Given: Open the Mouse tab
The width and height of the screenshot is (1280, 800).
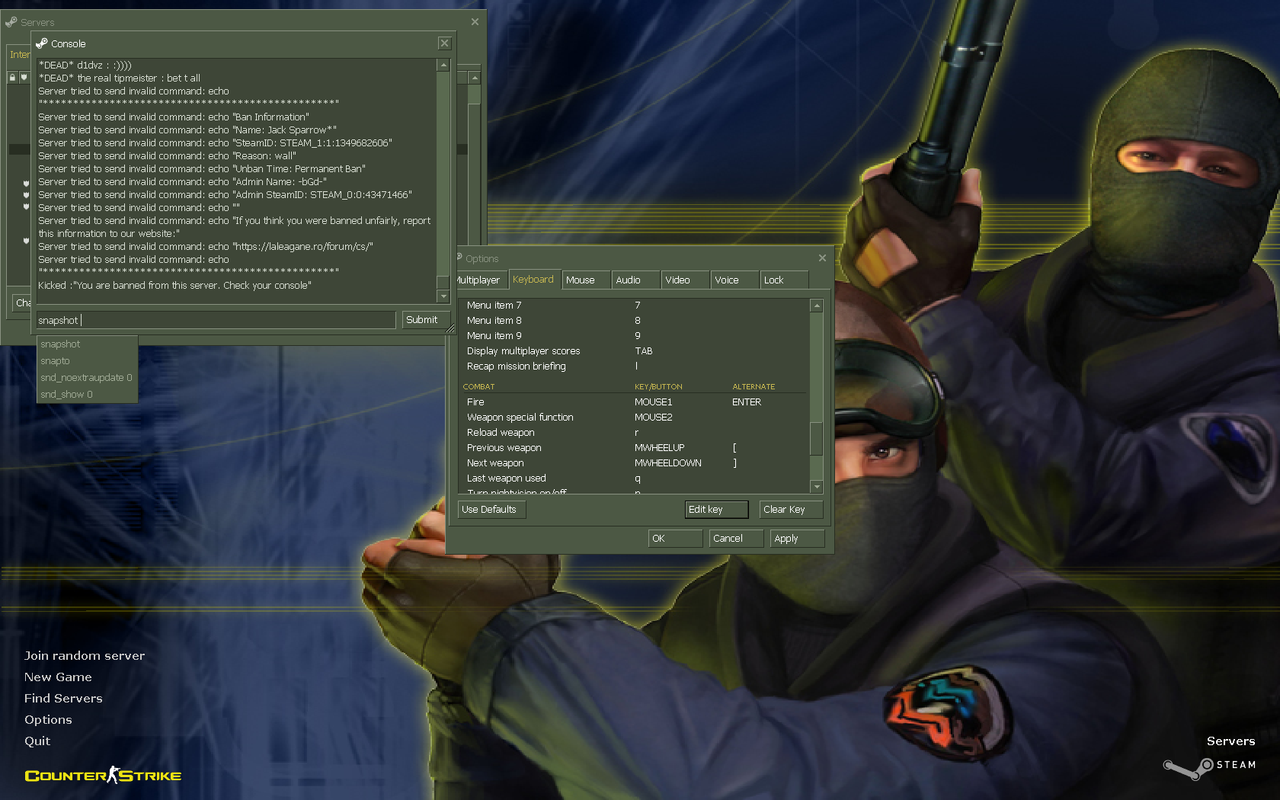Looking at the screenshot, I should [586, 280].
